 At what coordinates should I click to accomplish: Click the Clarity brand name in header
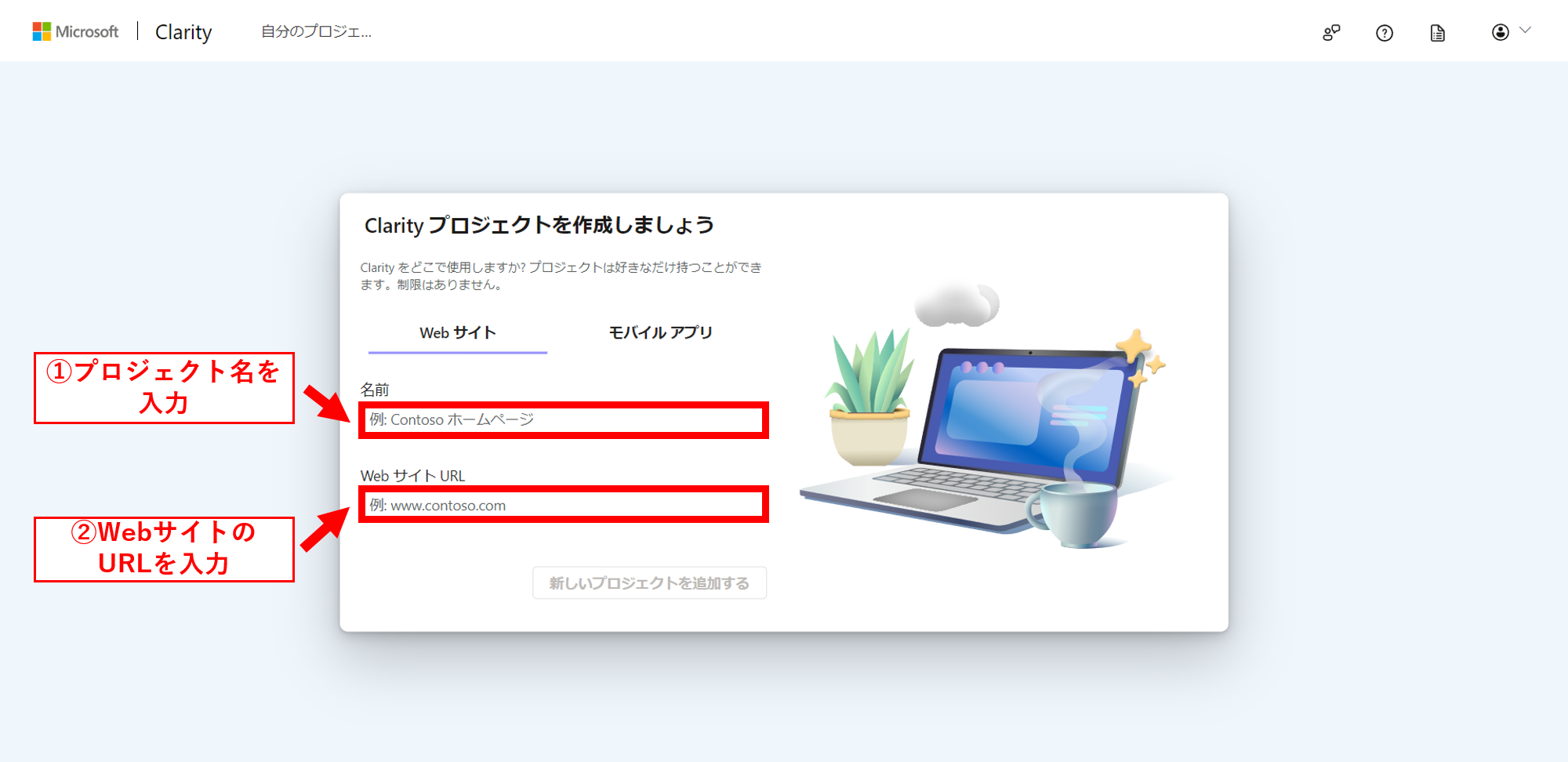[183, 32]
